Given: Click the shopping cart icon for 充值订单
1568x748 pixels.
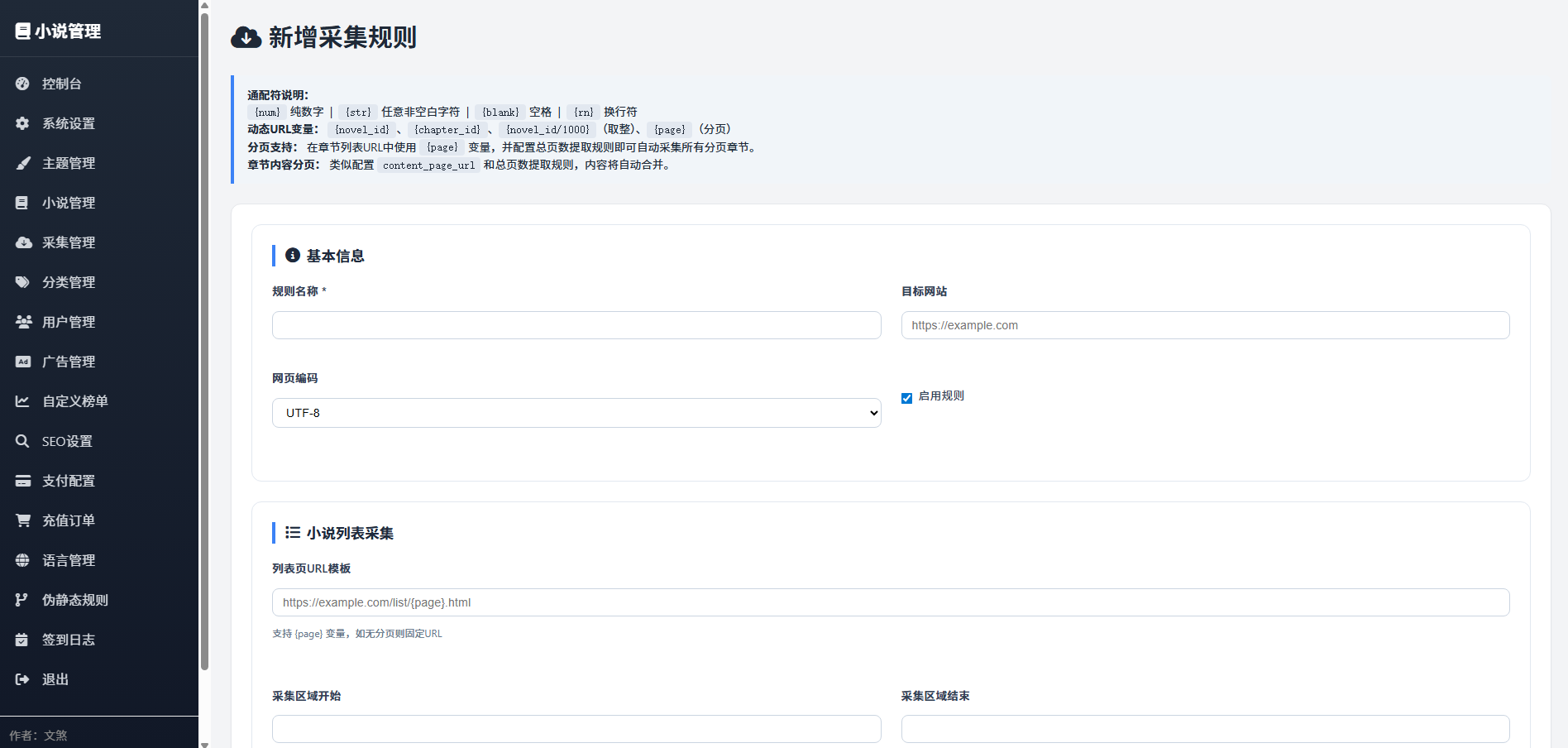Looking at the screenshot, I should (23, 520).
